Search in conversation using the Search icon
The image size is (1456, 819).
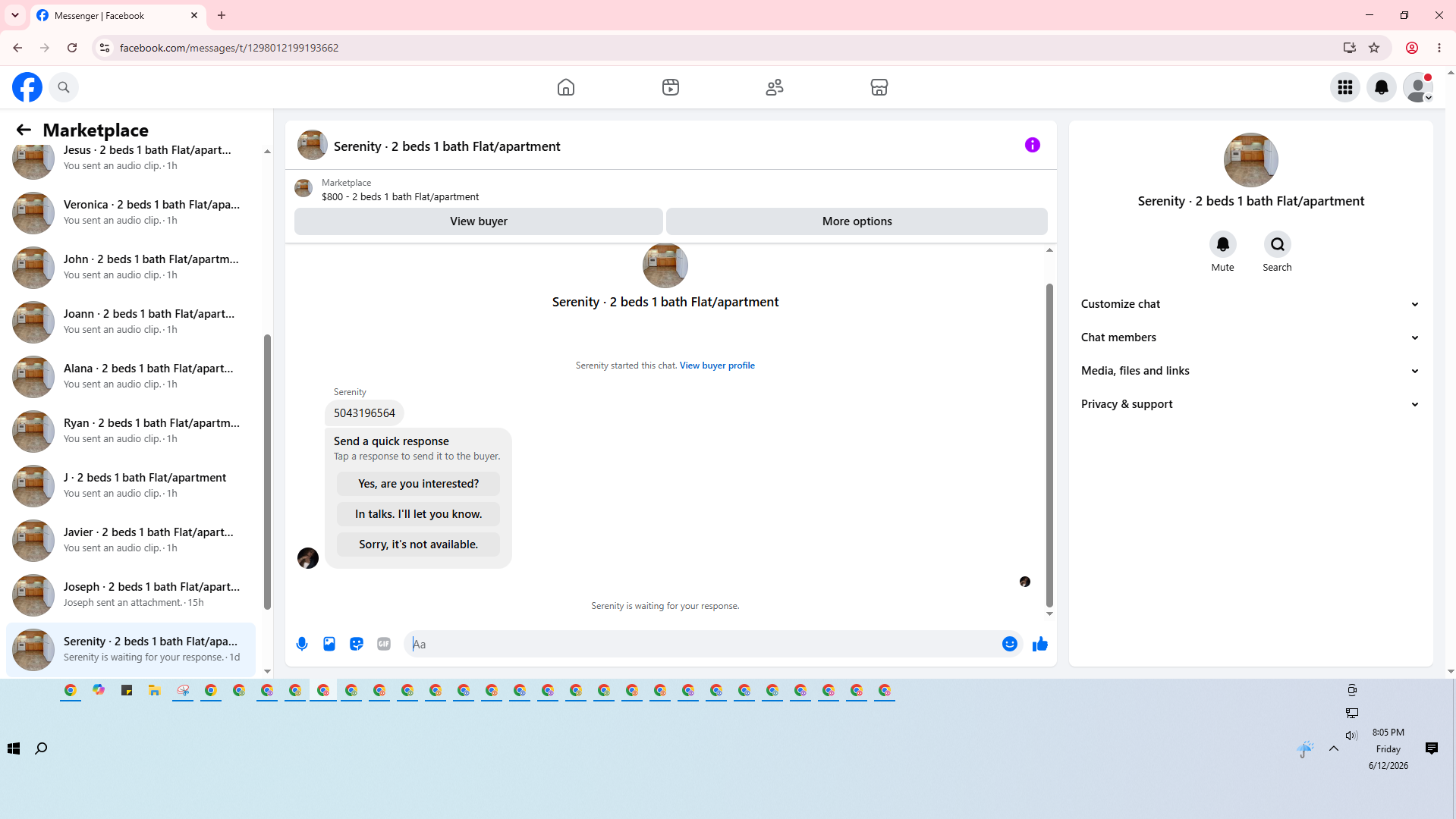click(x=1278, y=244)
